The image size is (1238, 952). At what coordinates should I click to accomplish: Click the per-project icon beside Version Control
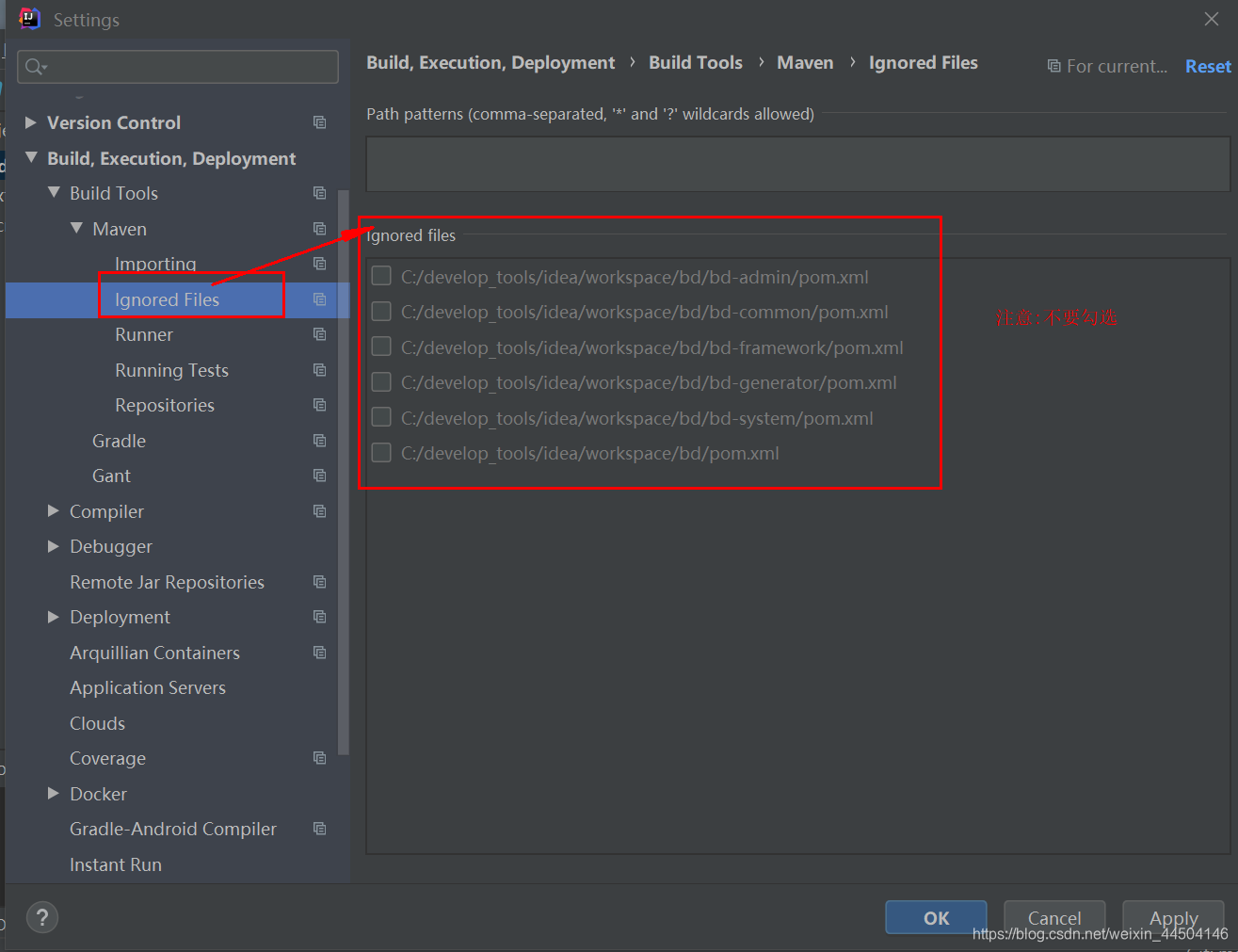(x=319, y=122)
